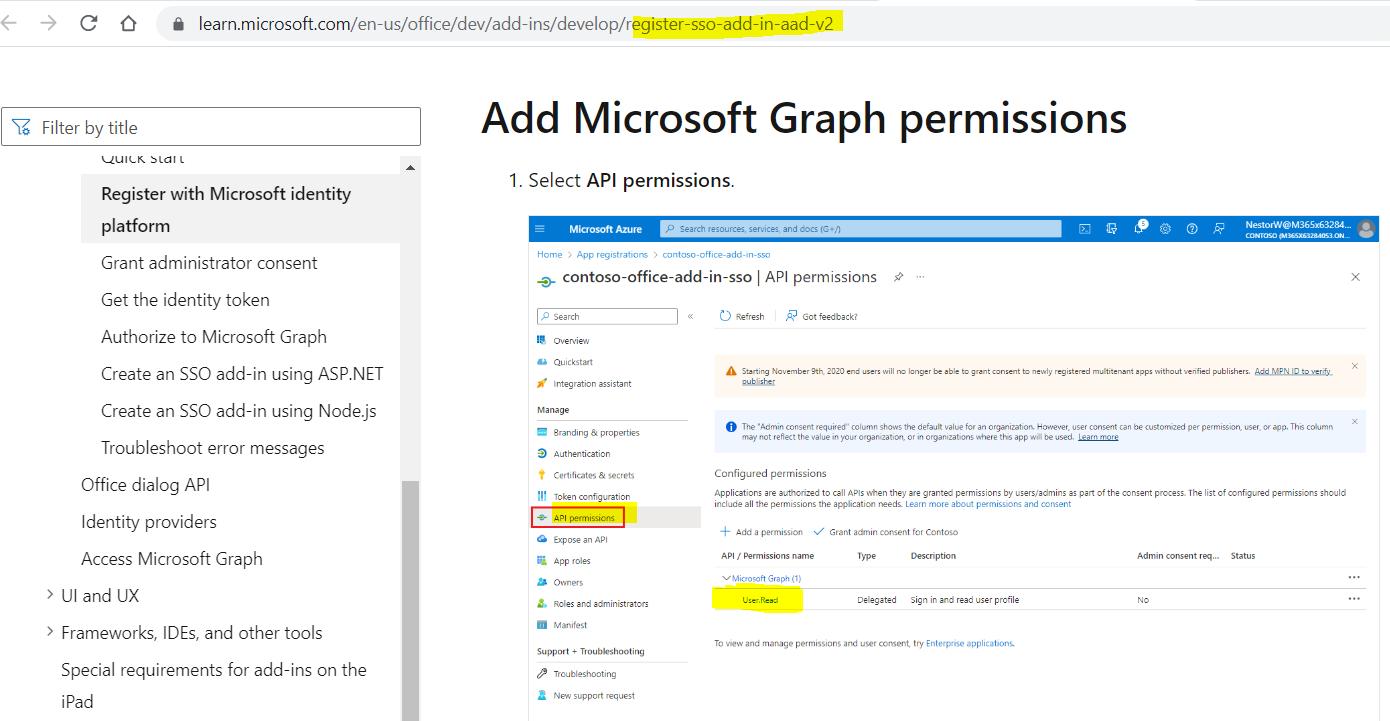1390x721 pixels.
Task: Click the sidebar scrollbar up arrow
Action: click(x=410, y=167)
